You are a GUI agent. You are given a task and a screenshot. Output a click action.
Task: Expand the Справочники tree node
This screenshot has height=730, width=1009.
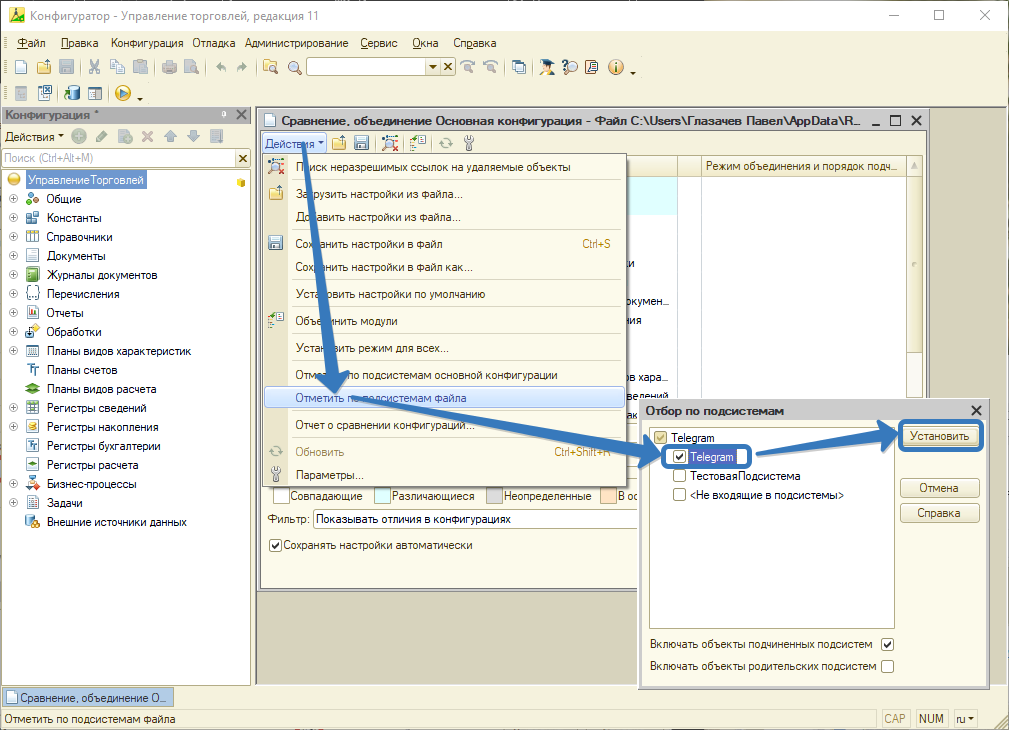point(14,237)
